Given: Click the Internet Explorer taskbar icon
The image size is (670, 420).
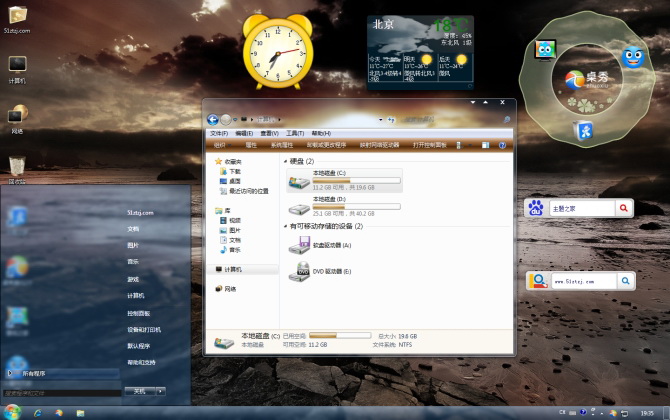Looking at the screenshot, I should [x=38, y=411].
